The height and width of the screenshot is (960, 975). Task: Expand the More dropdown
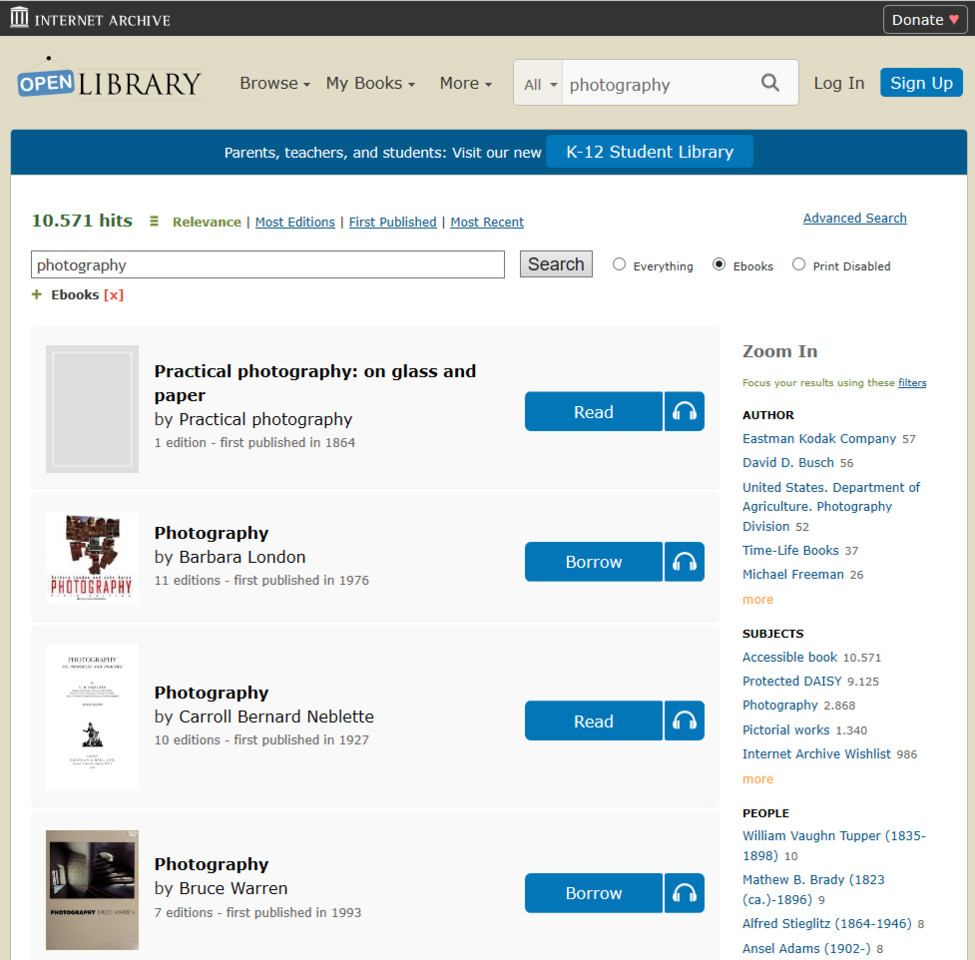pos(464,84)
